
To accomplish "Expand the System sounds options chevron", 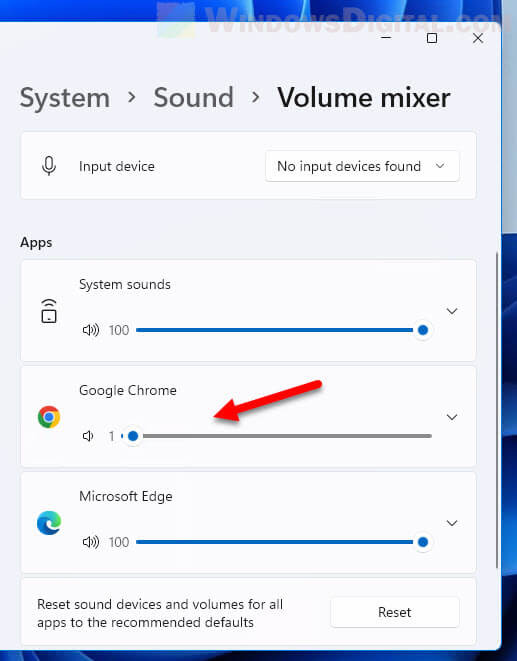I will pyautogui.click(x=452, y=311).
